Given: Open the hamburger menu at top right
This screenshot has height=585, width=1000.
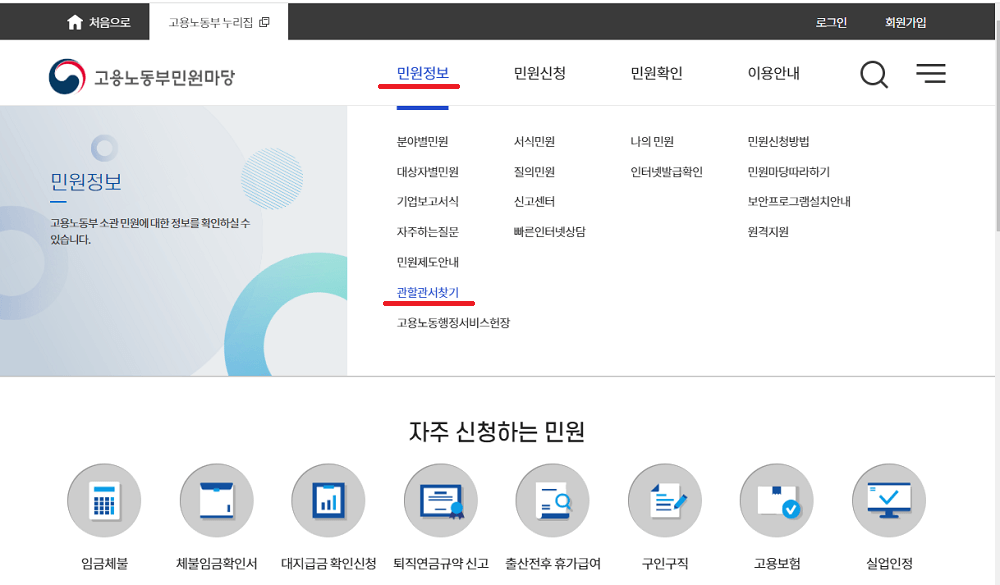Looking at the screenshot, I should pos(931,73).
